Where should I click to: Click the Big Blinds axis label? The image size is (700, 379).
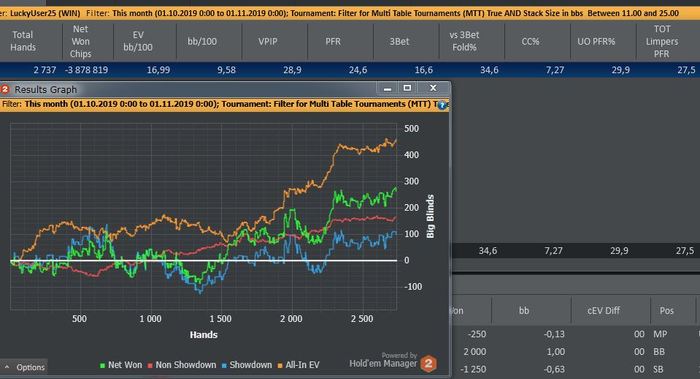point(430,217)
